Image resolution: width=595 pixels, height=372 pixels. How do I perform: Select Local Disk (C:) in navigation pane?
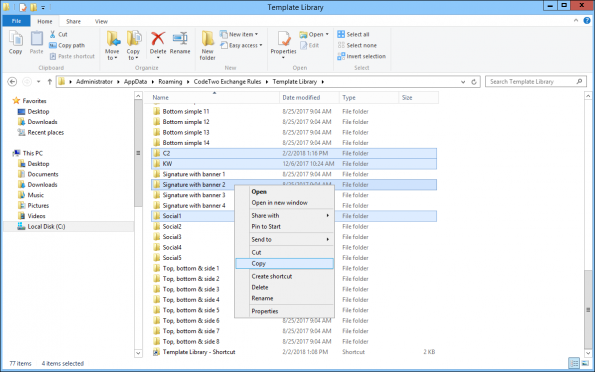click(x=46, y=227)
